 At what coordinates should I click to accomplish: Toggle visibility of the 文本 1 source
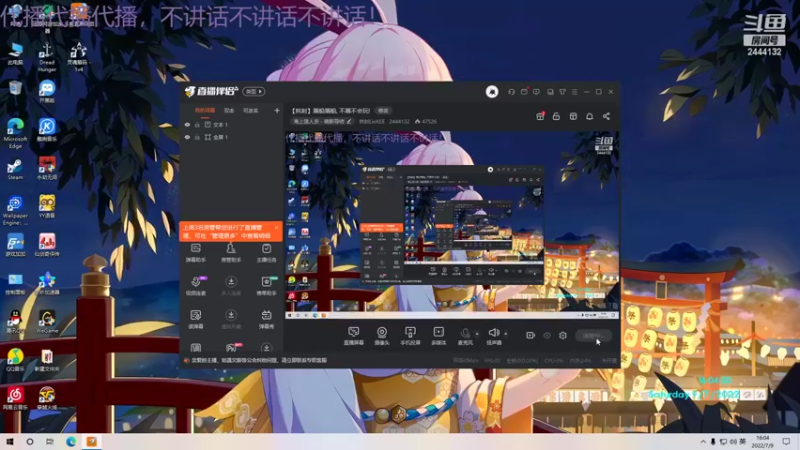[187, 125]
